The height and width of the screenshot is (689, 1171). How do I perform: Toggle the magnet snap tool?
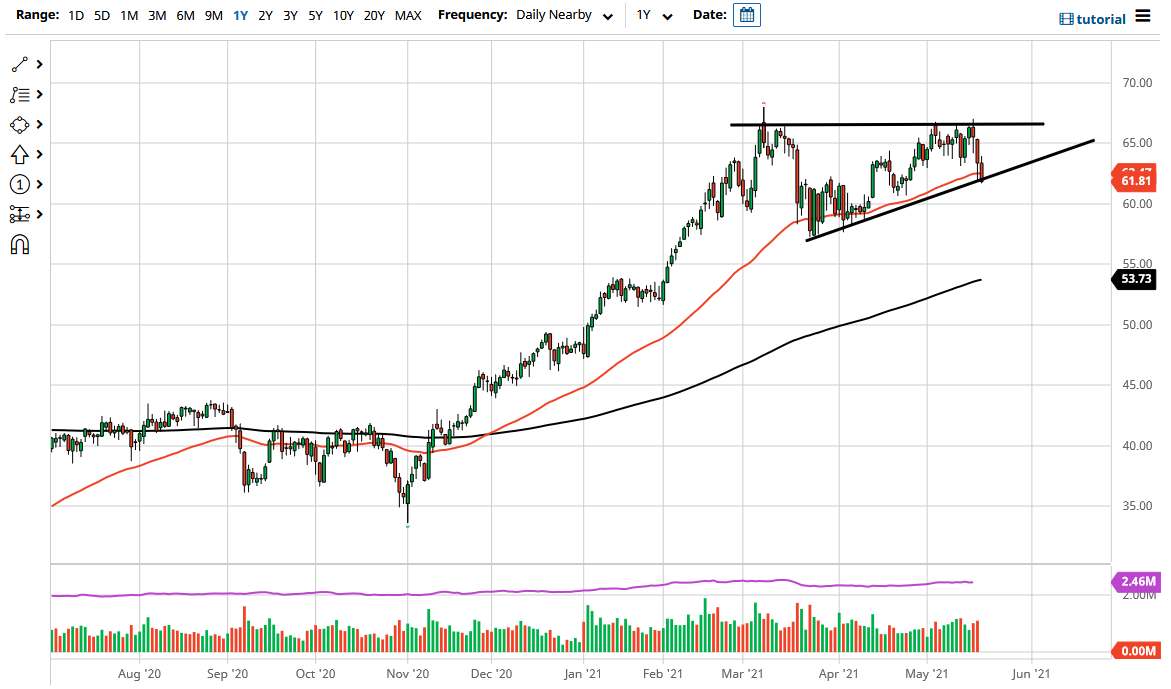[20, 244]
